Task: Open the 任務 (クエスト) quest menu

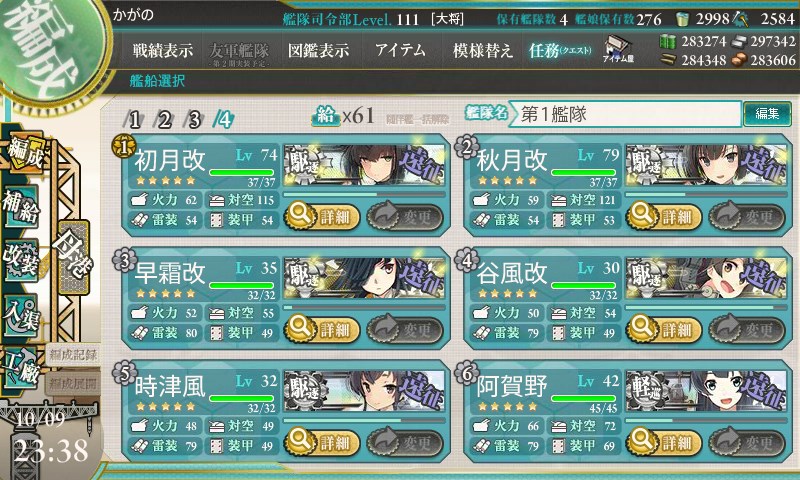Action: 560,50
